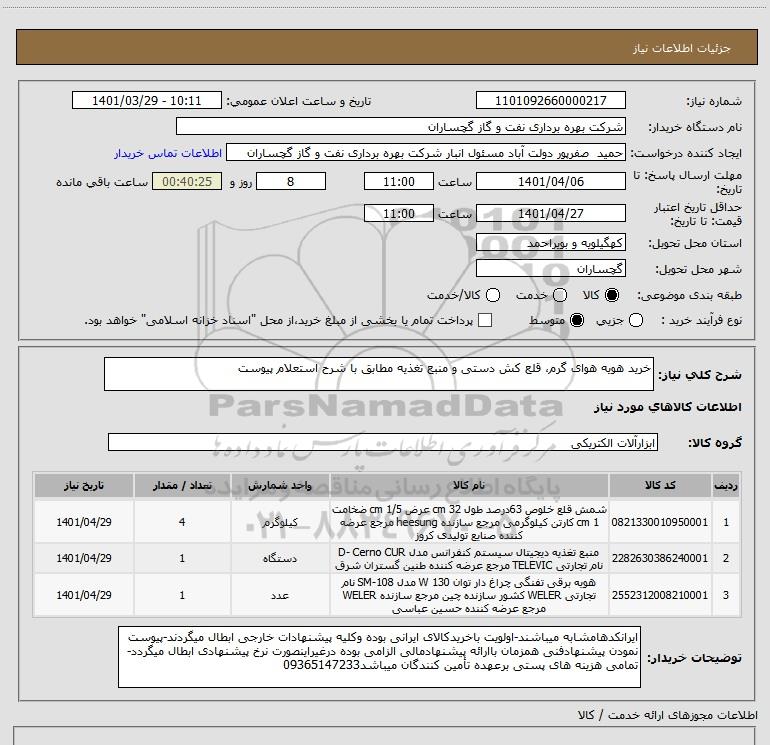Toggle the اسناد خزانه اسلامی payment checkbox
This screenshot has width=770, height=745.
click(485, 320)
